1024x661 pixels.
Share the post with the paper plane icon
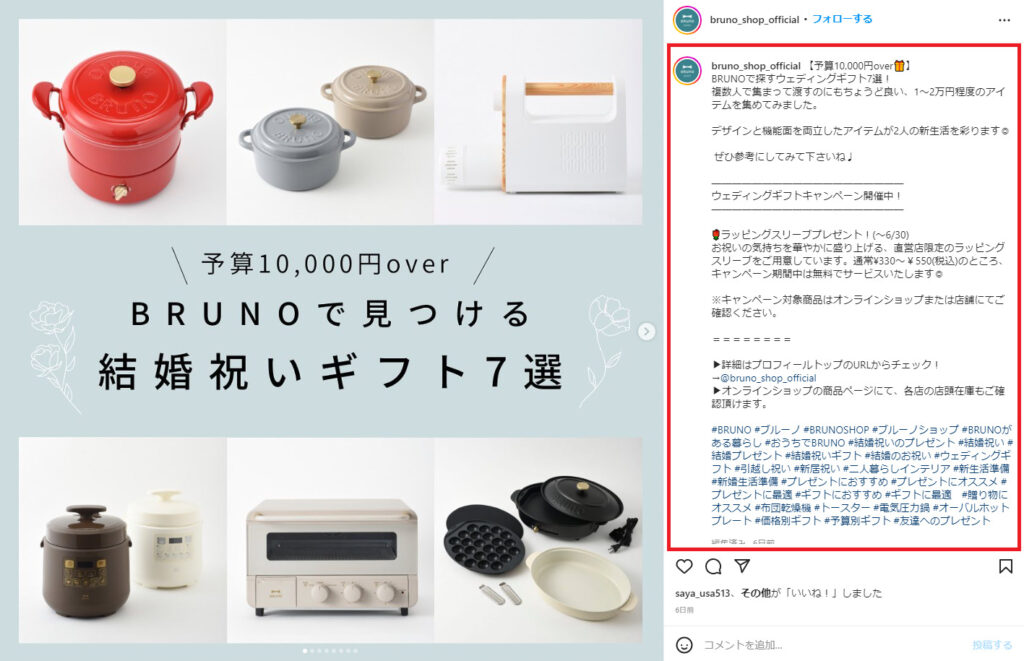tap(742, 566)
